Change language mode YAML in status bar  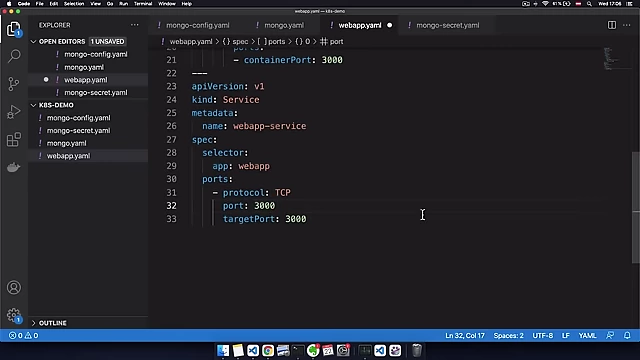pos(587,336)
